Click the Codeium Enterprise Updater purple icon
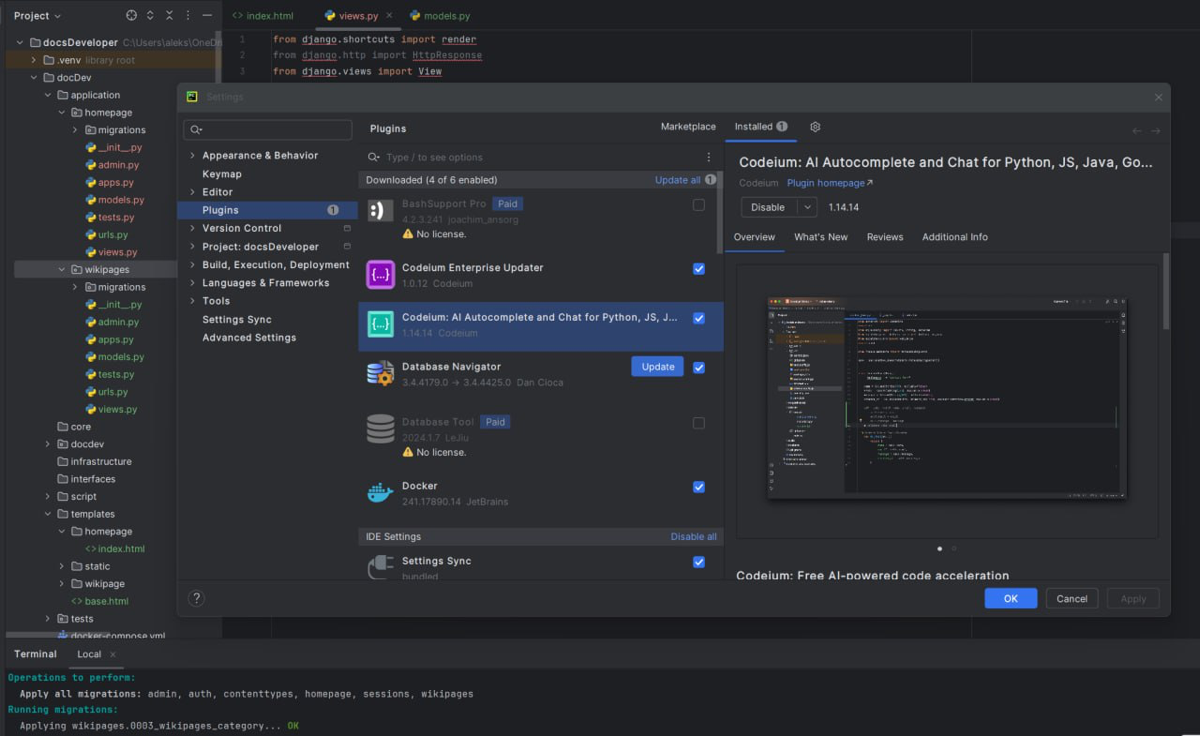This screenshot has height=736, width=1200. (x=380, y=275)
